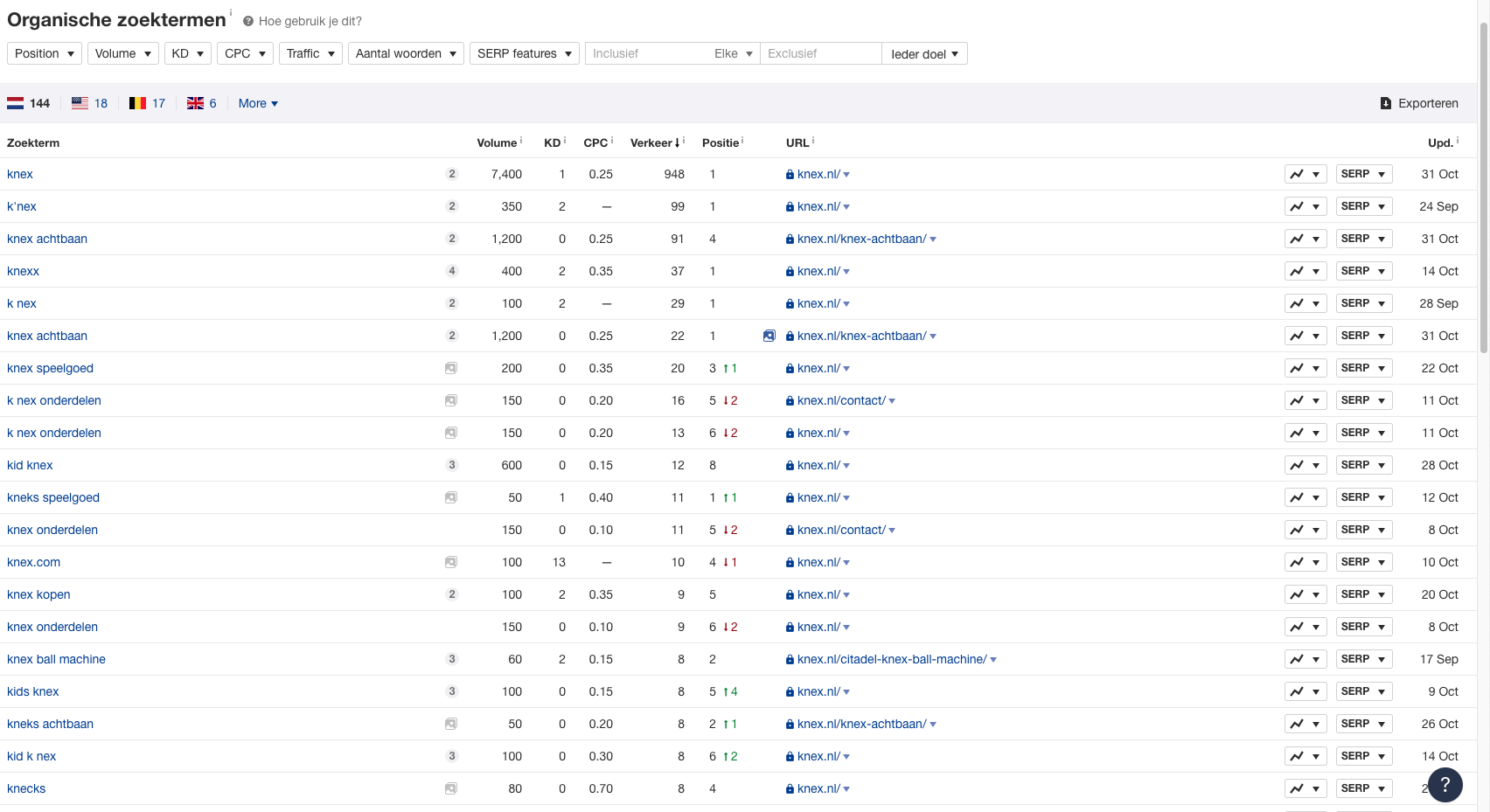This screenshot has height=812, width=1490.
Task: Sort table by KD column
Action: (x=553, y=142)
